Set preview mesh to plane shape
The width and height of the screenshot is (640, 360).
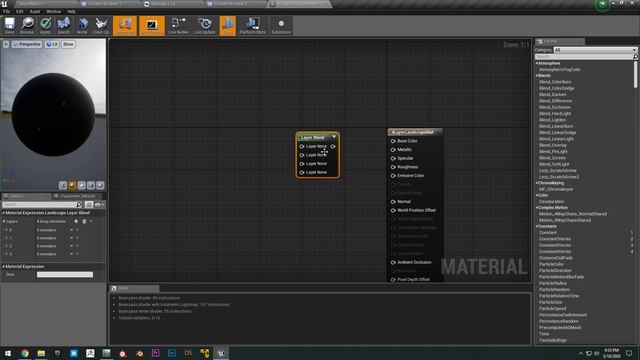[82, 186]
